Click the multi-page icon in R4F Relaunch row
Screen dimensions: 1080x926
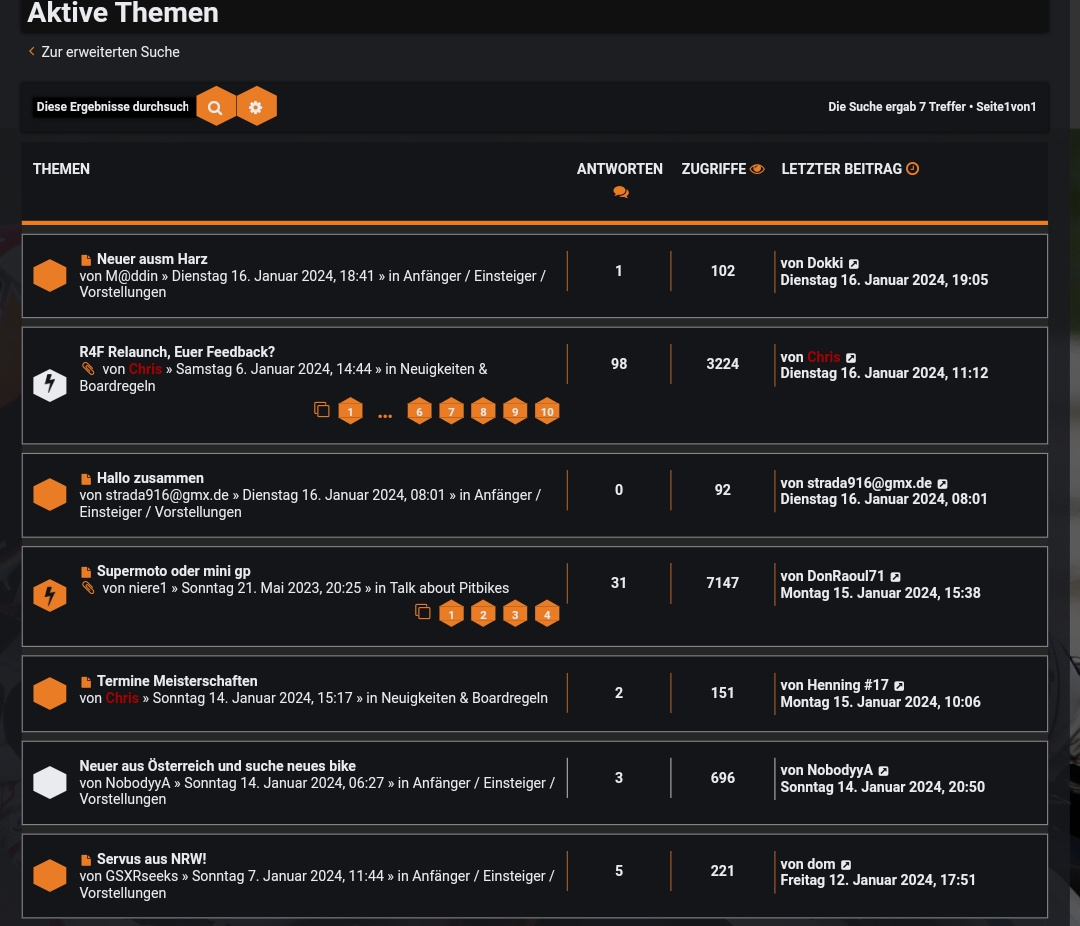(321, 410)
